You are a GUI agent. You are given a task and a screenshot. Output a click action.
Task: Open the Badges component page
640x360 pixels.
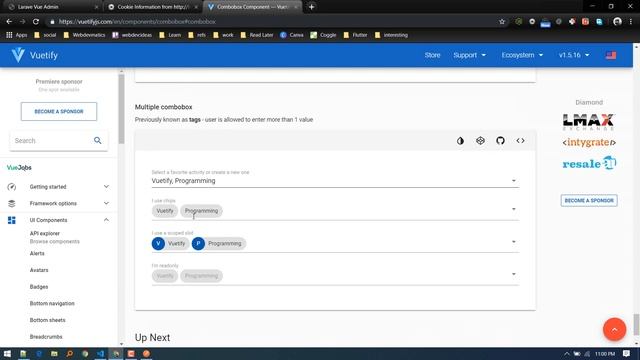pos(39,287)
